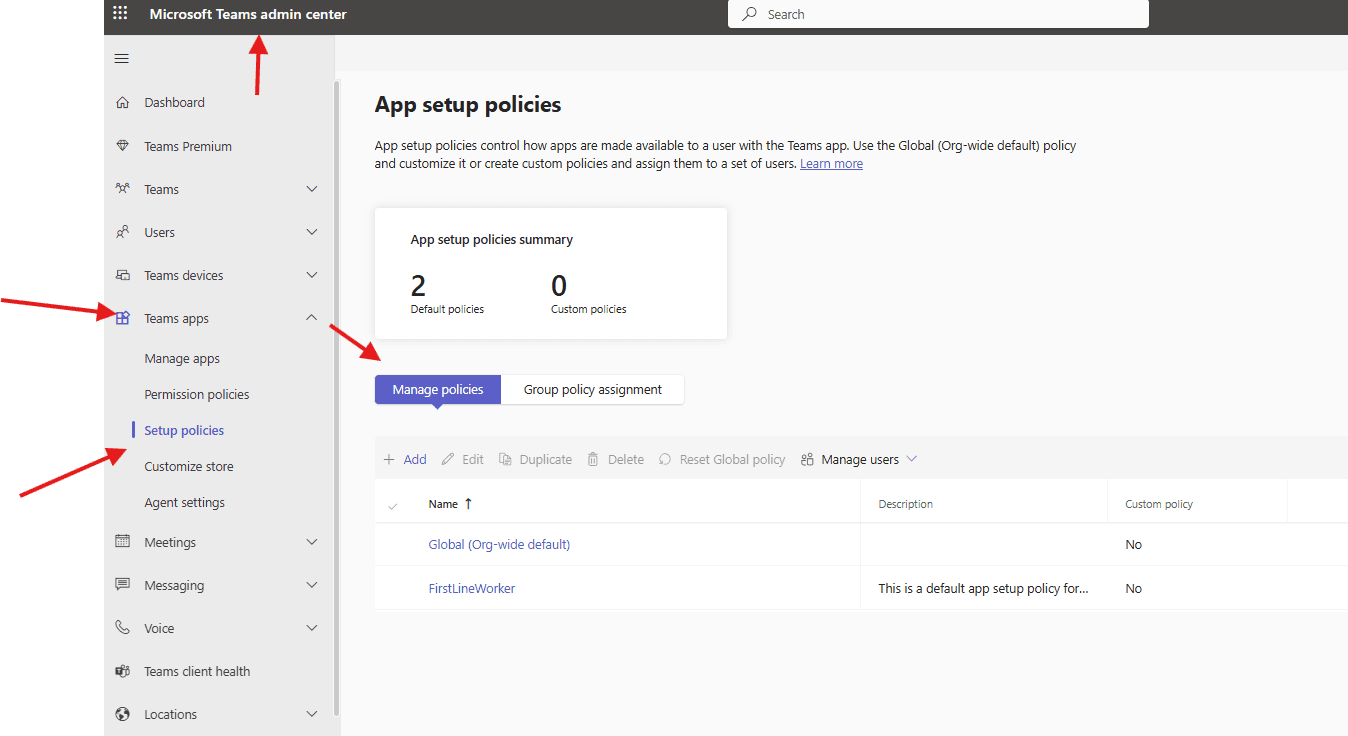The image size is (1348, 736).
Task: Click the Teams apps grid icon
Action: pyautogui.click(x=122, y=317)
